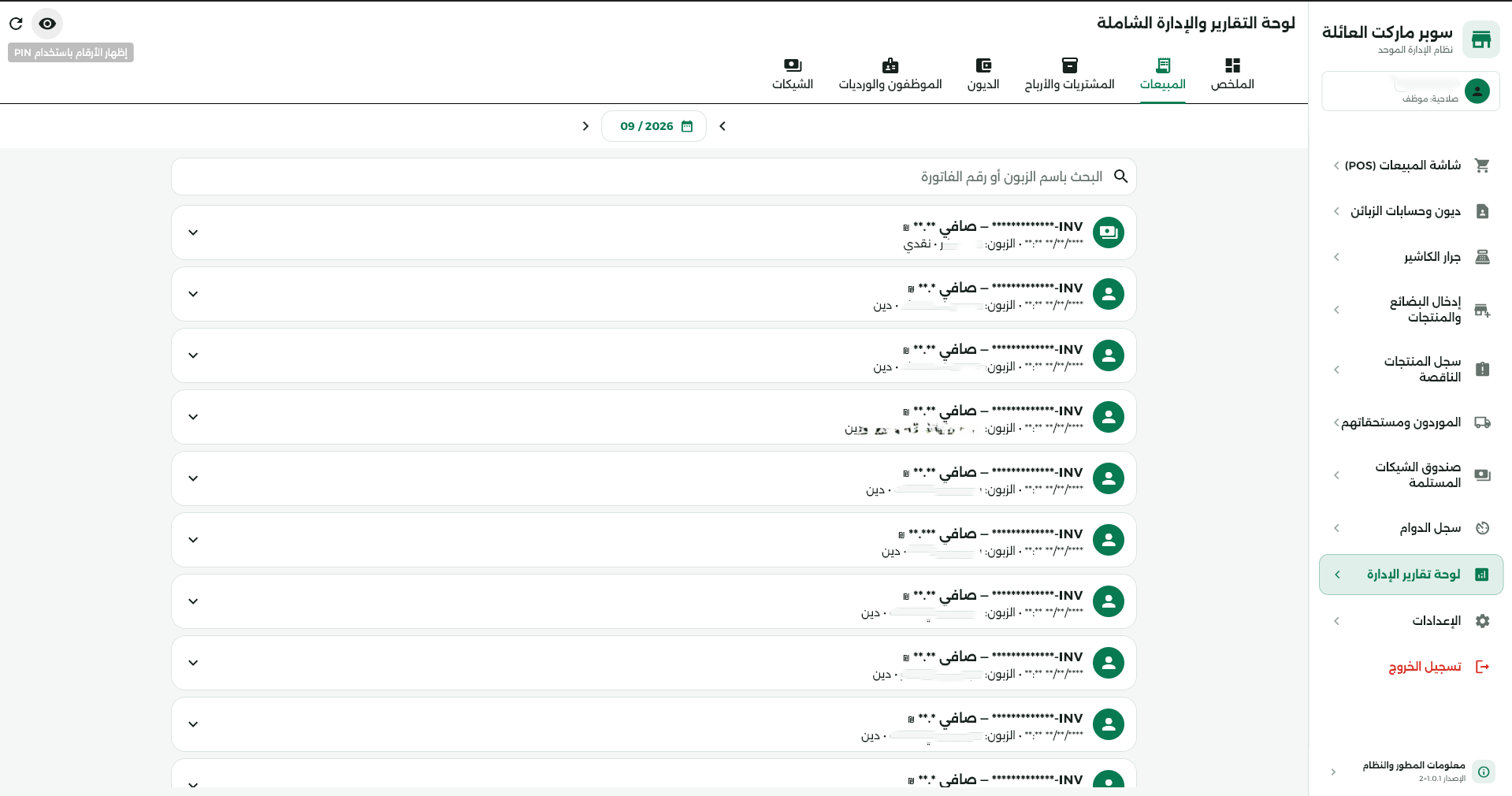Go to previous month with left-pointing chevron
The height and width of the screenshot is (796, 1512).
pyautogui.click(x=723, y=126)
